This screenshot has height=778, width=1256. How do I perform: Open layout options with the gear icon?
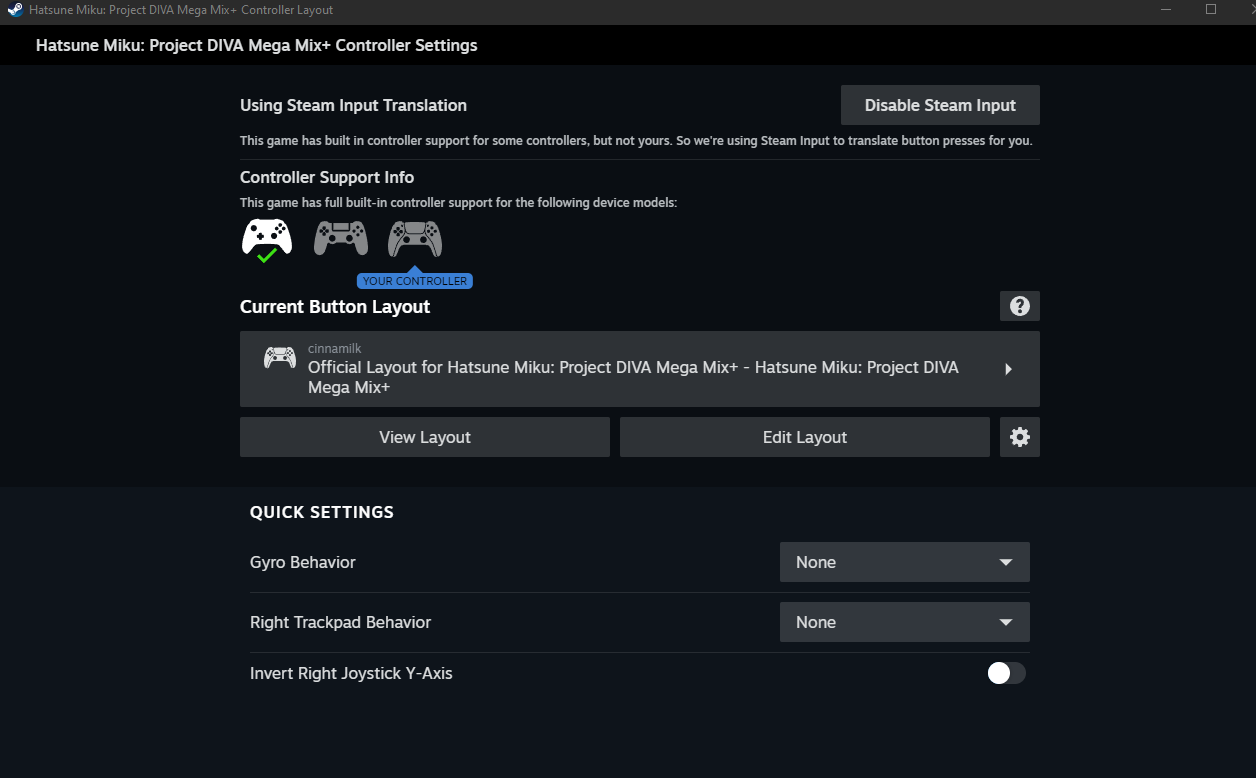[1020, 437]
